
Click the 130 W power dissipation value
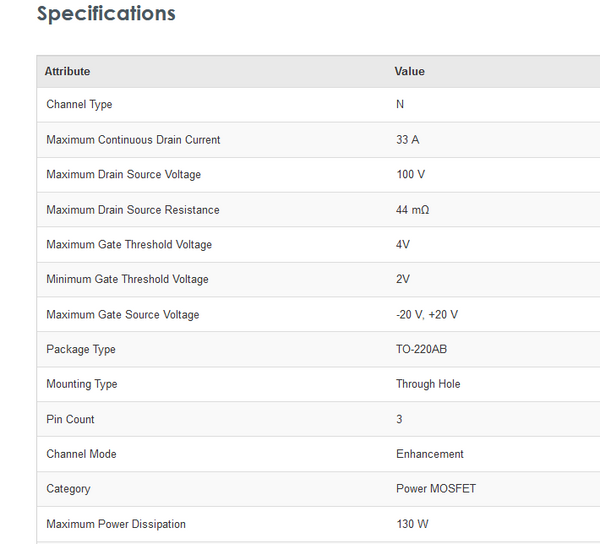(412, 524)
